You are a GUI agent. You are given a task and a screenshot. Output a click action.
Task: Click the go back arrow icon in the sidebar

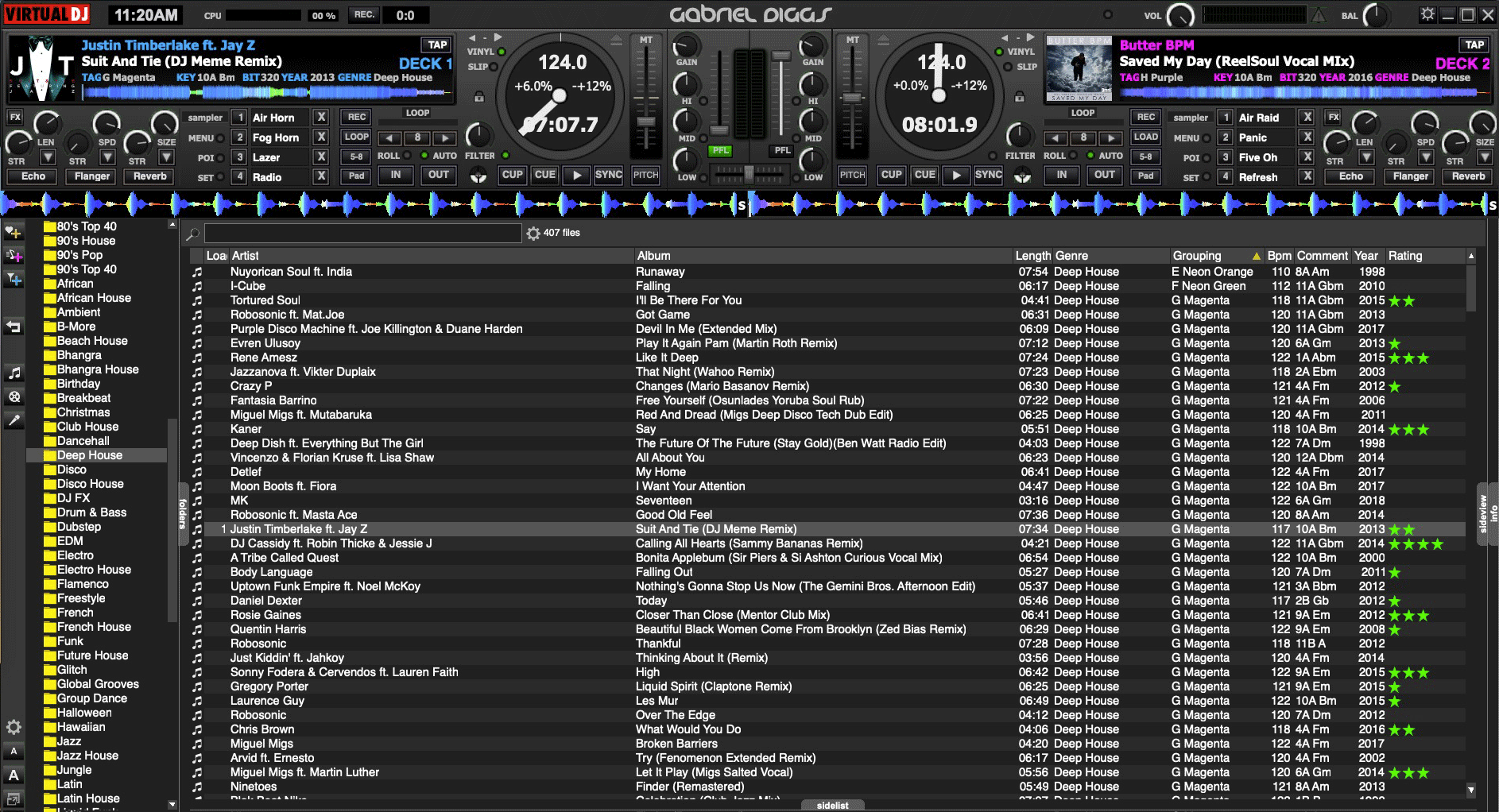coord(14,327)
